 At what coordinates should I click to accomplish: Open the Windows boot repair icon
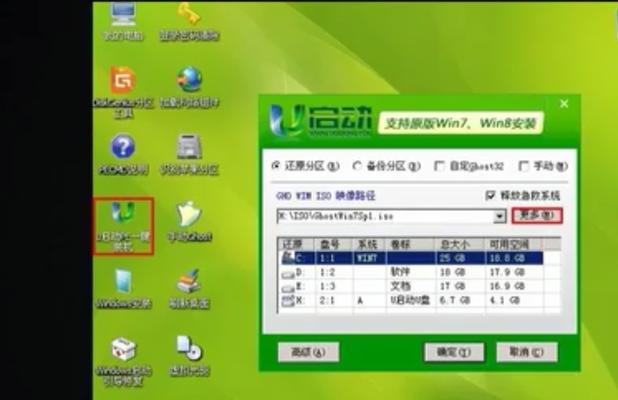coord(123,361)
